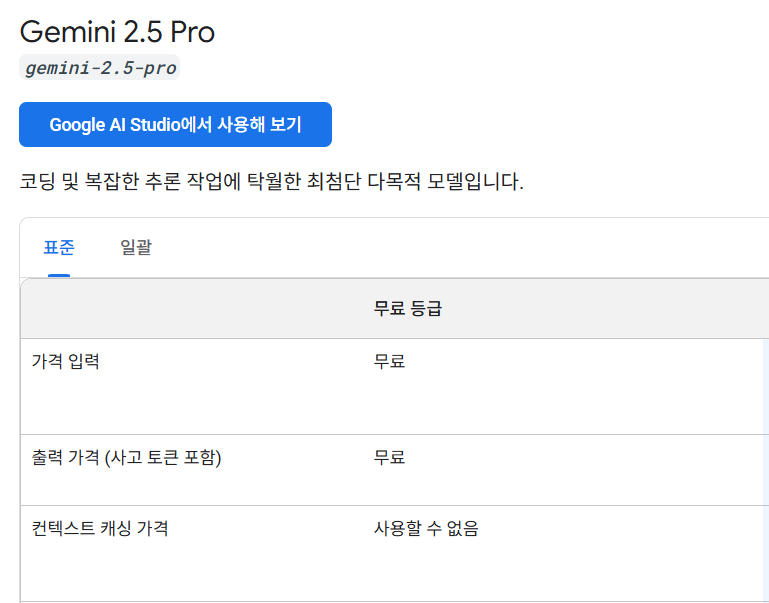Click the 무료 등급 column header
The width and height of the screenshot is (769, 603).
[408, 309]
